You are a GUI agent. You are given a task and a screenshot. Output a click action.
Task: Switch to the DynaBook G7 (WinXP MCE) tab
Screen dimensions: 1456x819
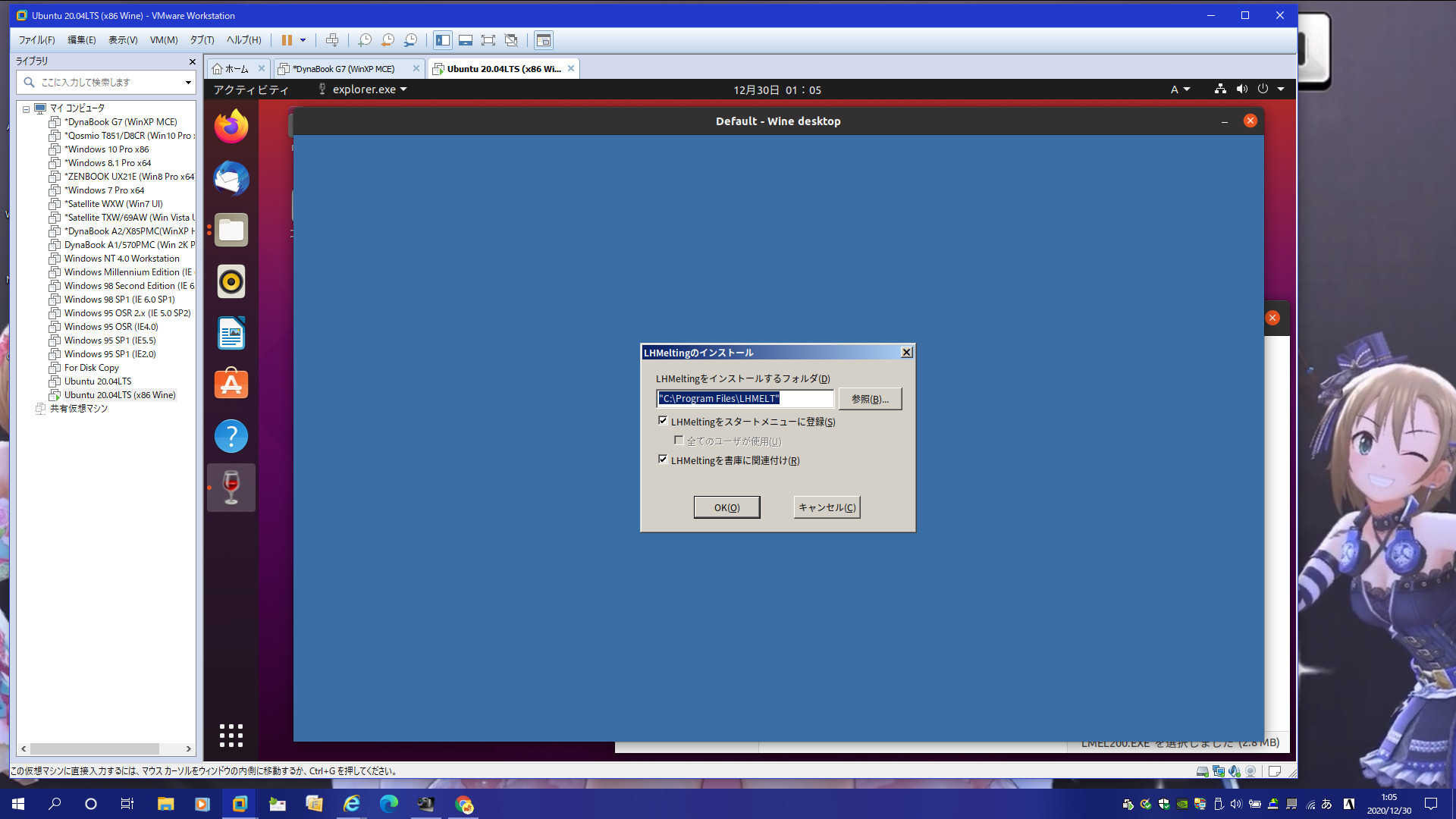[343, 69]
